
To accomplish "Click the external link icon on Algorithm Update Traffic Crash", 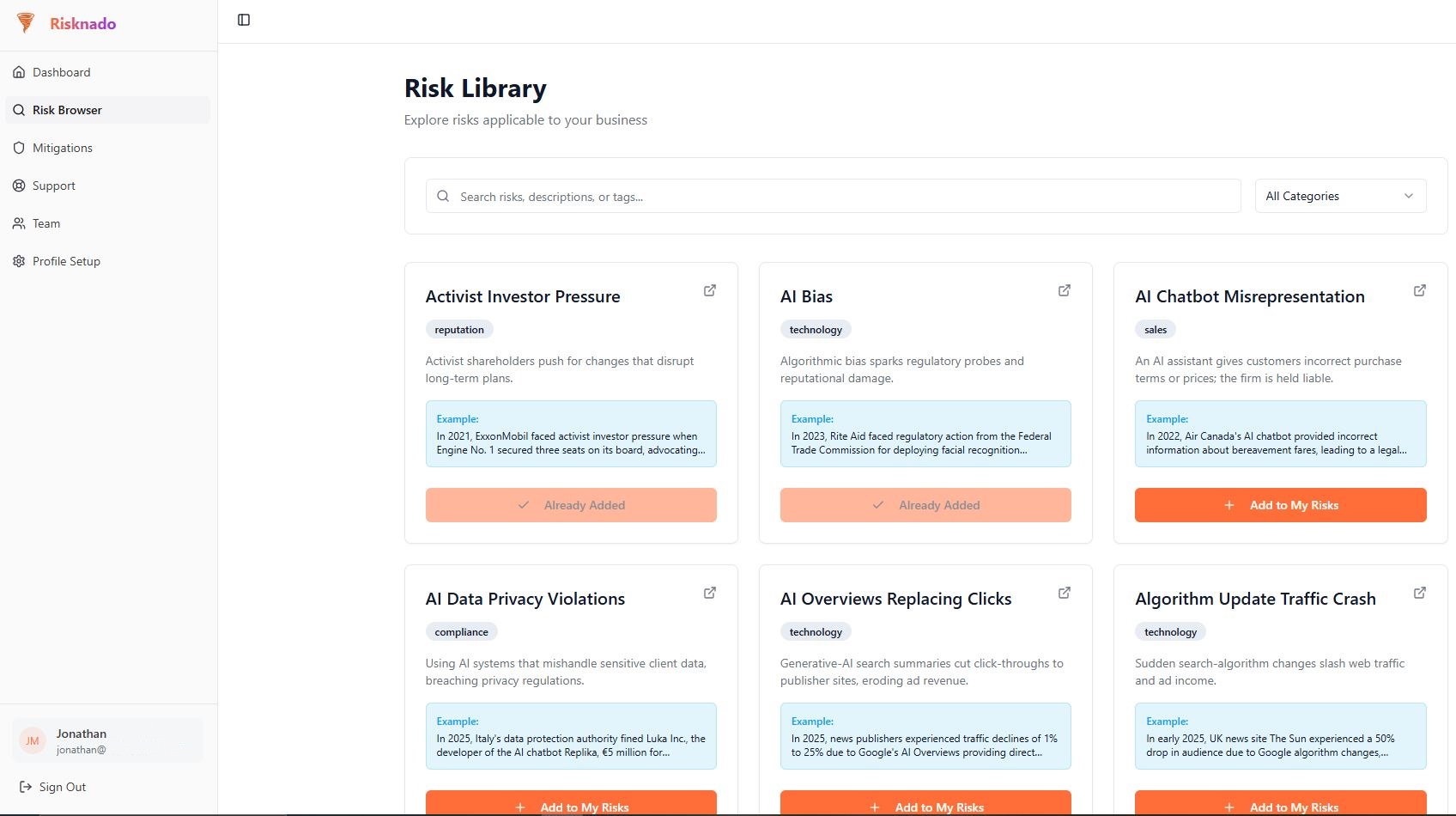I will [x=1419, y=593].
